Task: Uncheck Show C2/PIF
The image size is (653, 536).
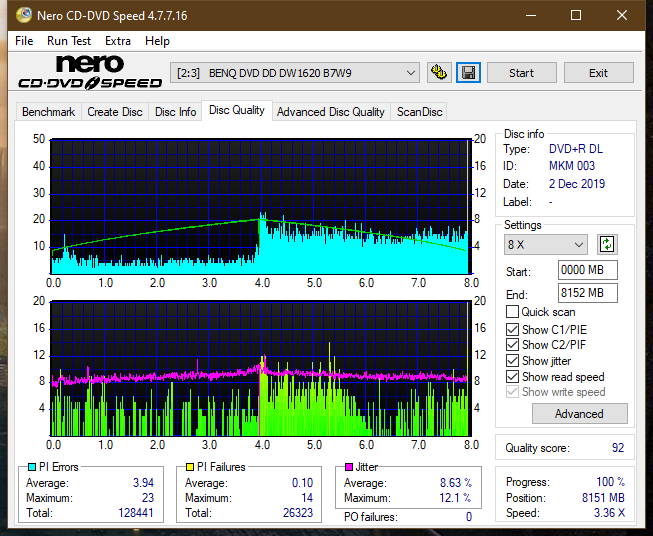Action: (512, 345)
